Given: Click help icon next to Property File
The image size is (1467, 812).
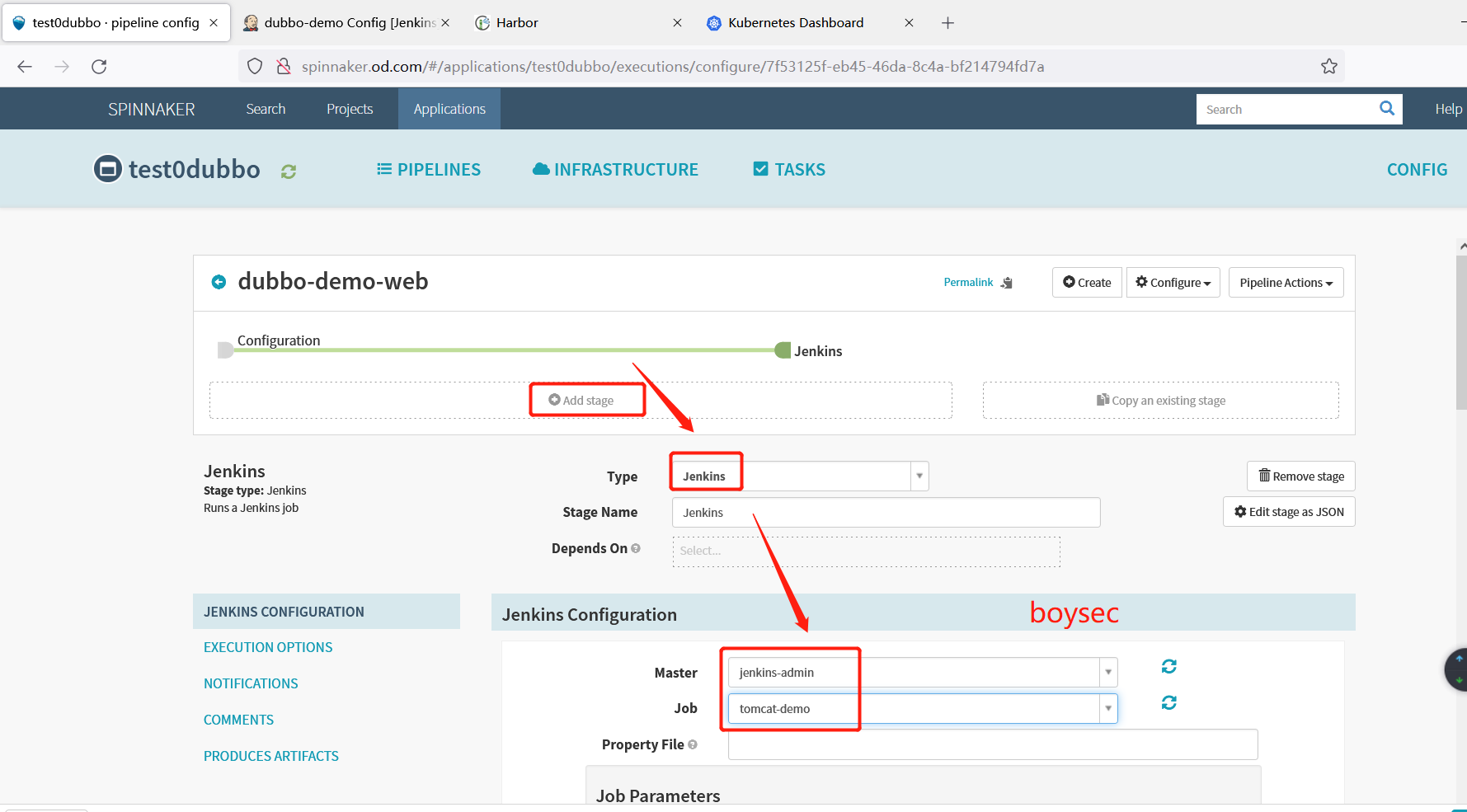Looking at the screenshot, I should click(x=693, y=744).
